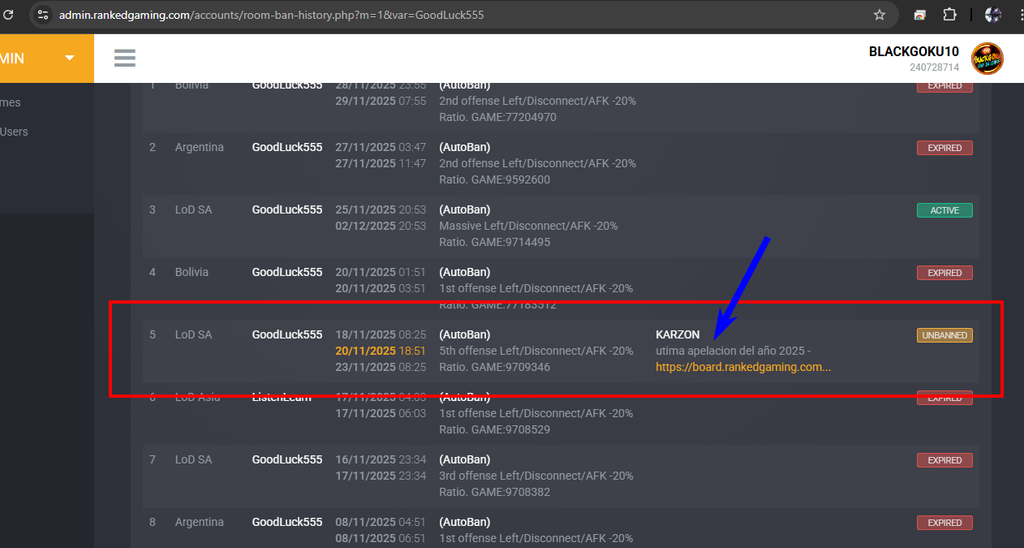This screenshot has width=1024, height=548.
Task: Click GoodLuck555 username in row 7
Action: pyautogui.click(x=287, y=459)
